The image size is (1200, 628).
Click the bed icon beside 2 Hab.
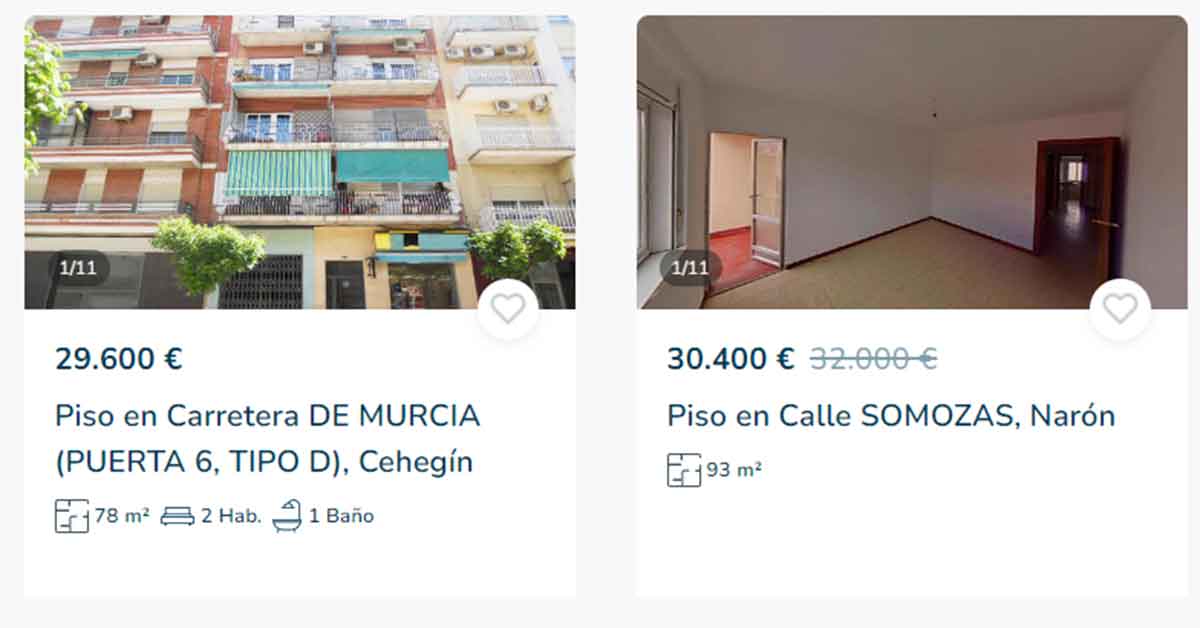178,516
